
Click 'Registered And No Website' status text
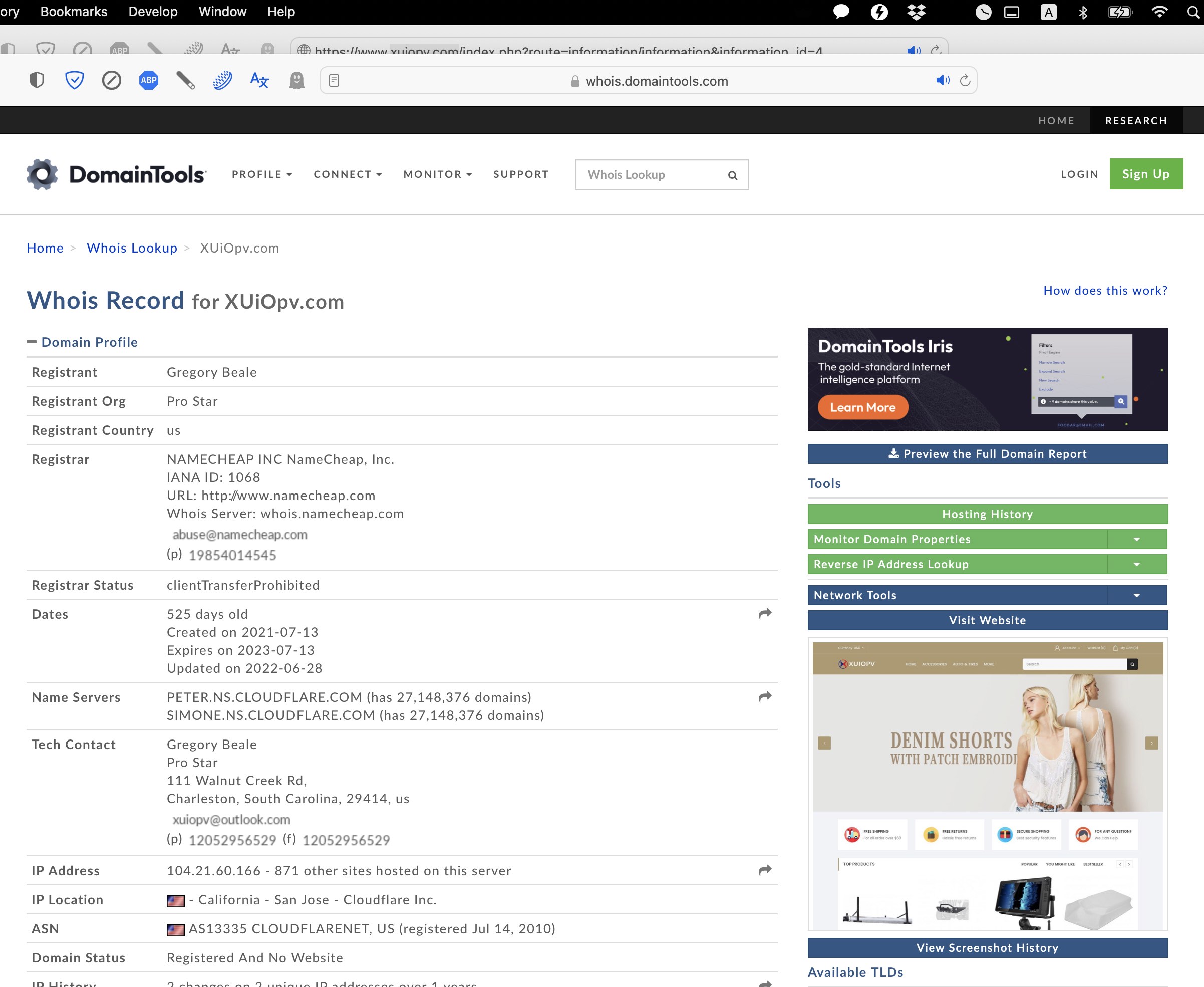[x=255, y=957]
